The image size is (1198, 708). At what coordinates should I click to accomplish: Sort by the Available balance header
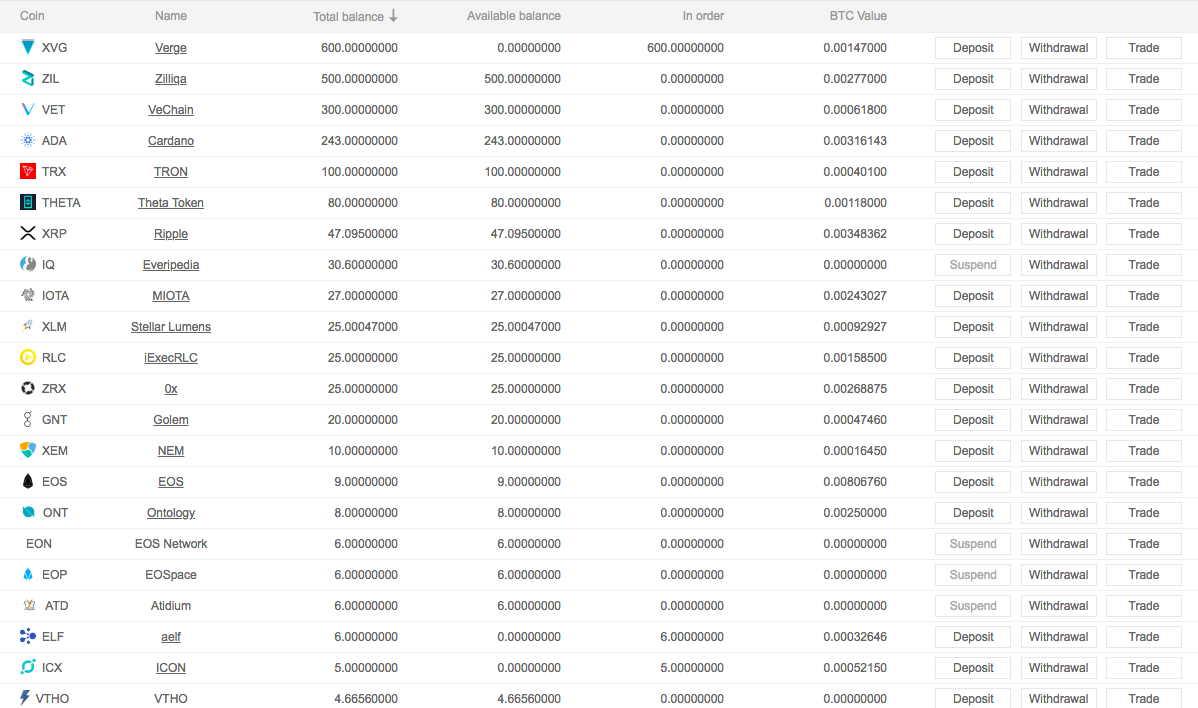click(x=513, y=16)
